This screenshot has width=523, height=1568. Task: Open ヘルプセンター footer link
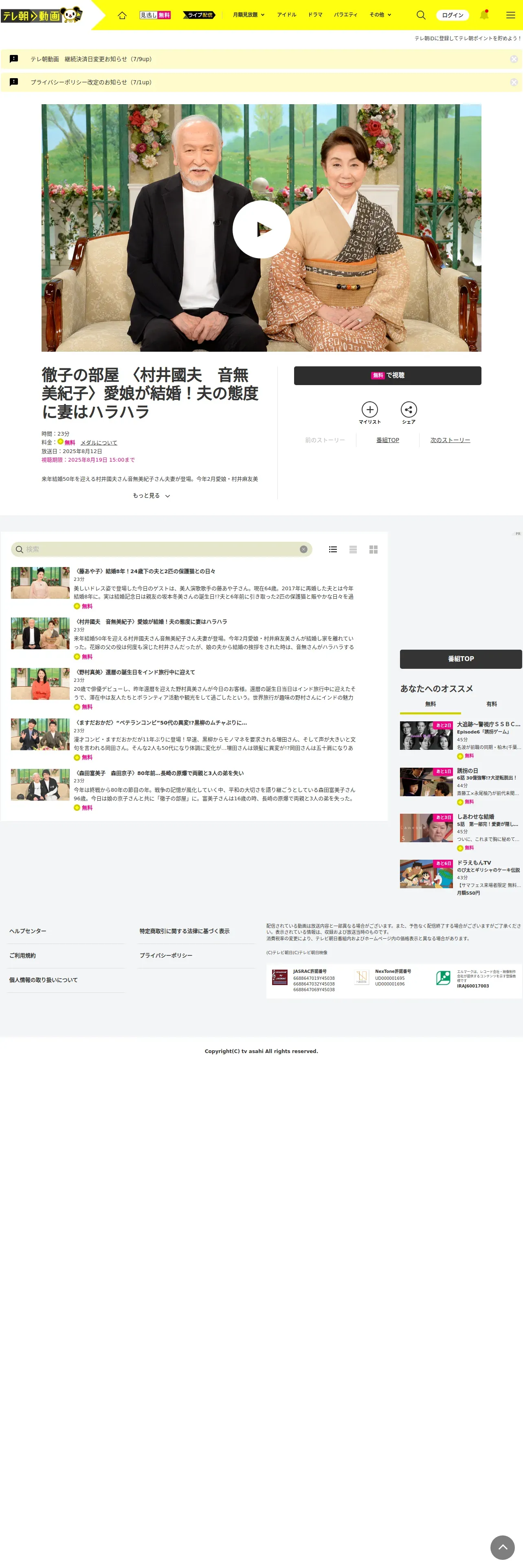tap(27, 931)
